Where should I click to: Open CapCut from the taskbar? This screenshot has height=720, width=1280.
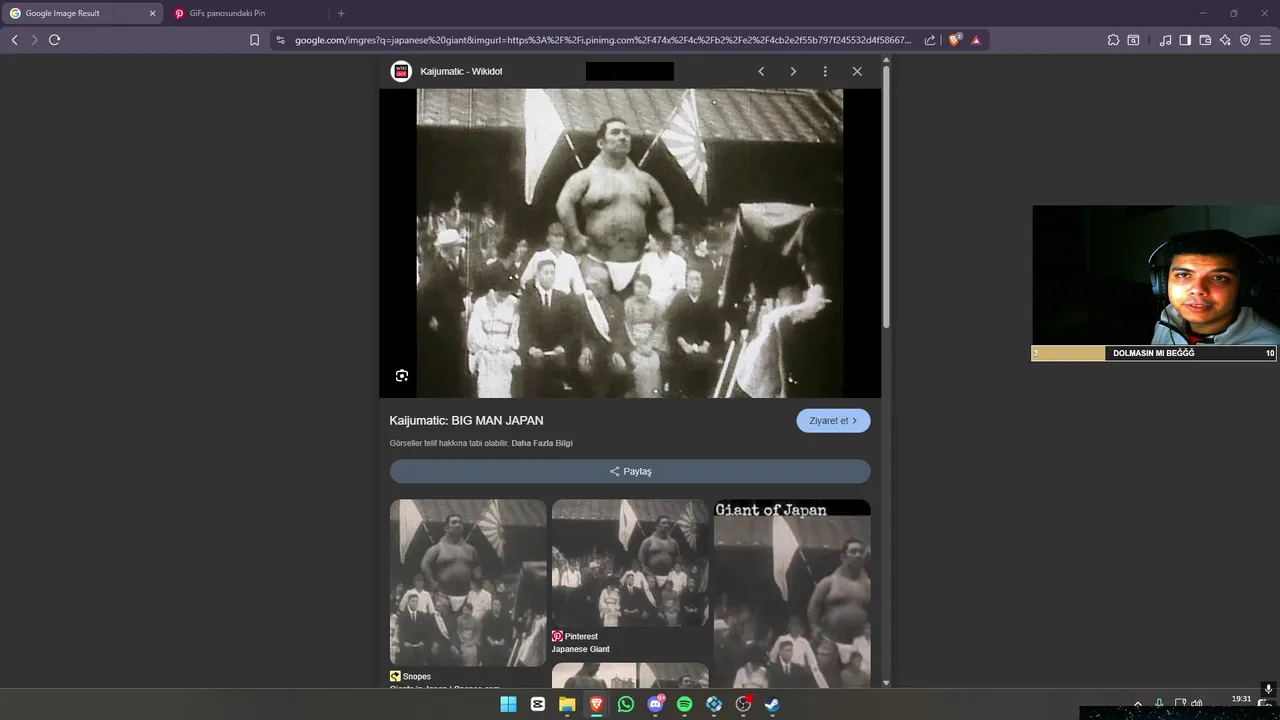pyautogui.click(x=538, y=704)
